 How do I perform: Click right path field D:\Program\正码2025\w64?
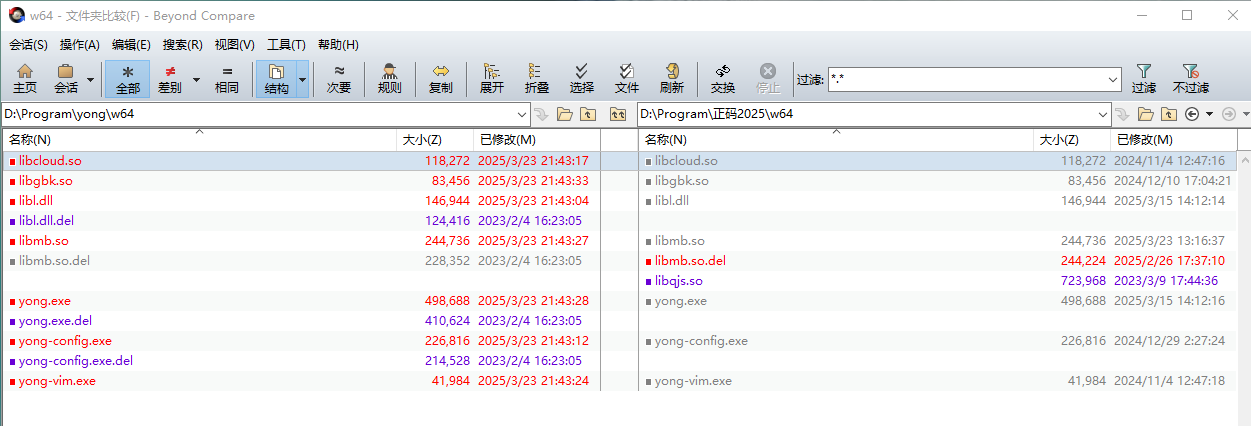867,114
